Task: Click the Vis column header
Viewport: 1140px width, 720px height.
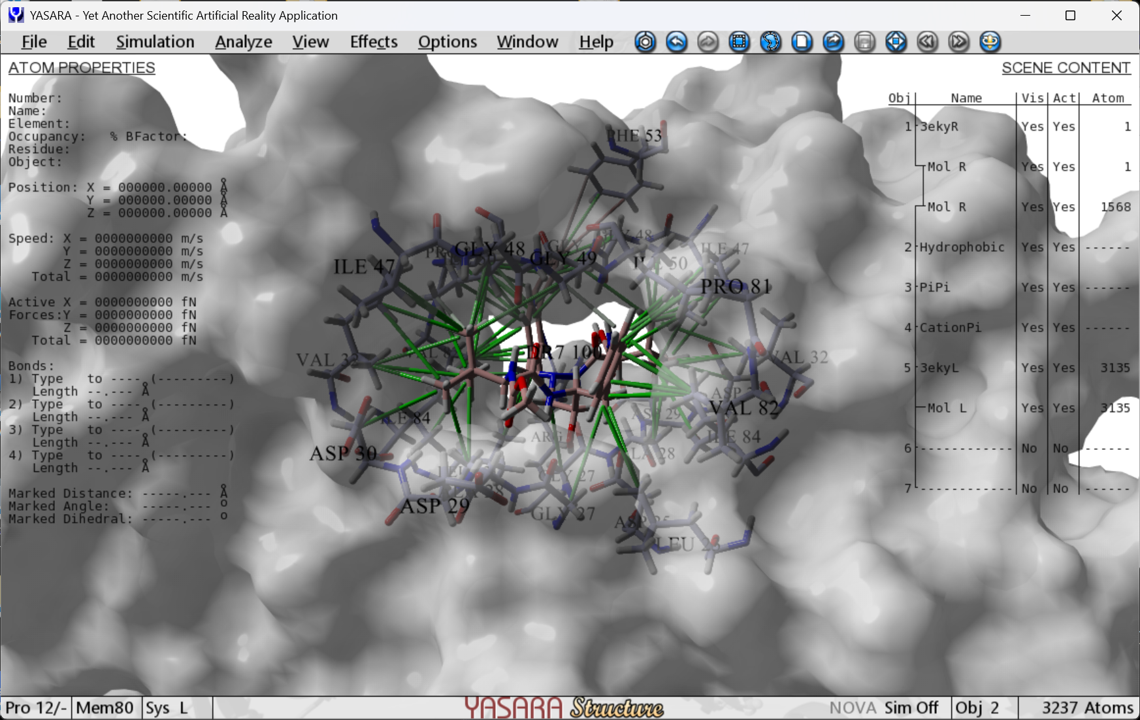Action: click(x=1032, y=98)
